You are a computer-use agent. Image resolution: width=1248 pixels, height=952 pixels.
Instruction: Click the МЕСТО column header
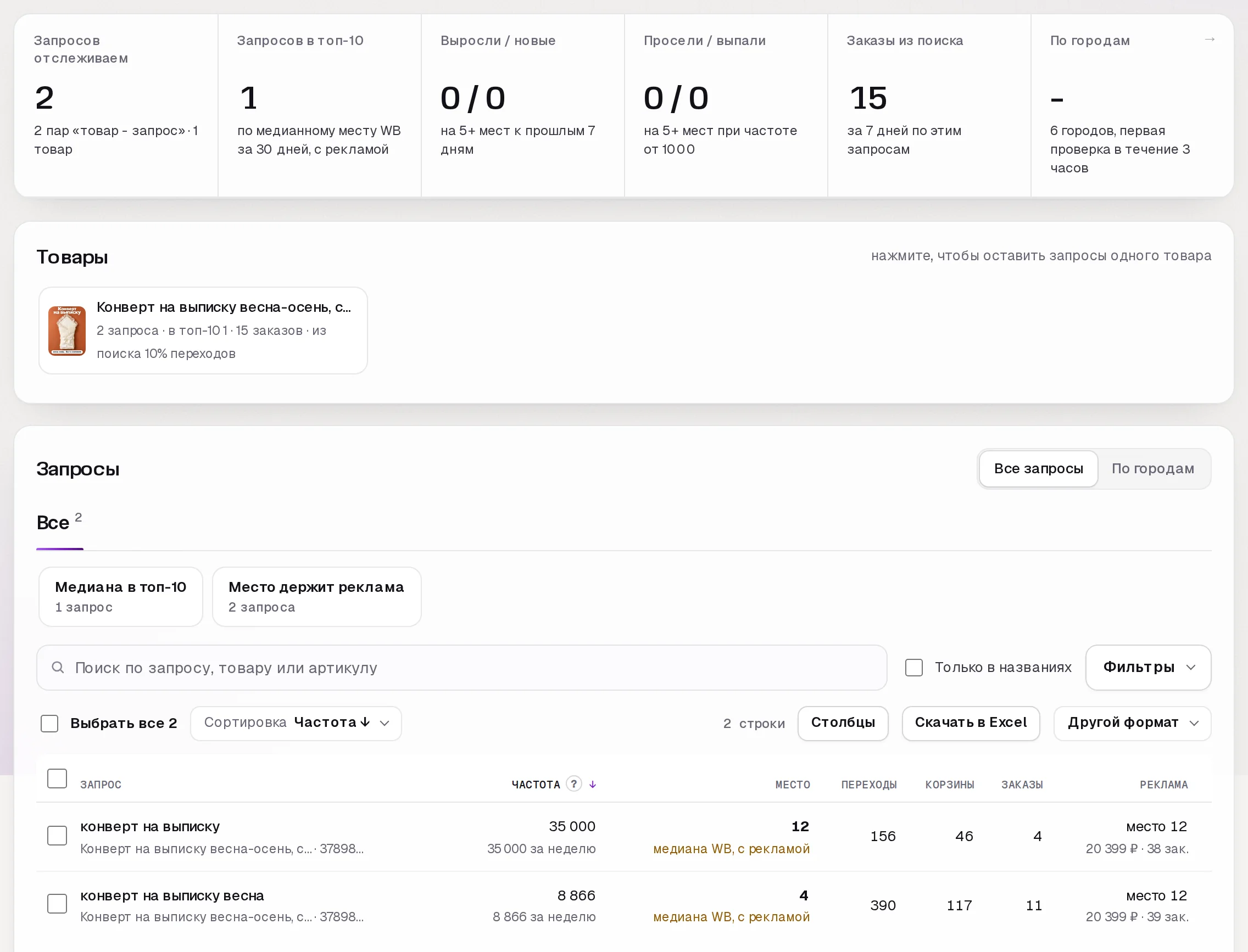(x=793, y=785)
